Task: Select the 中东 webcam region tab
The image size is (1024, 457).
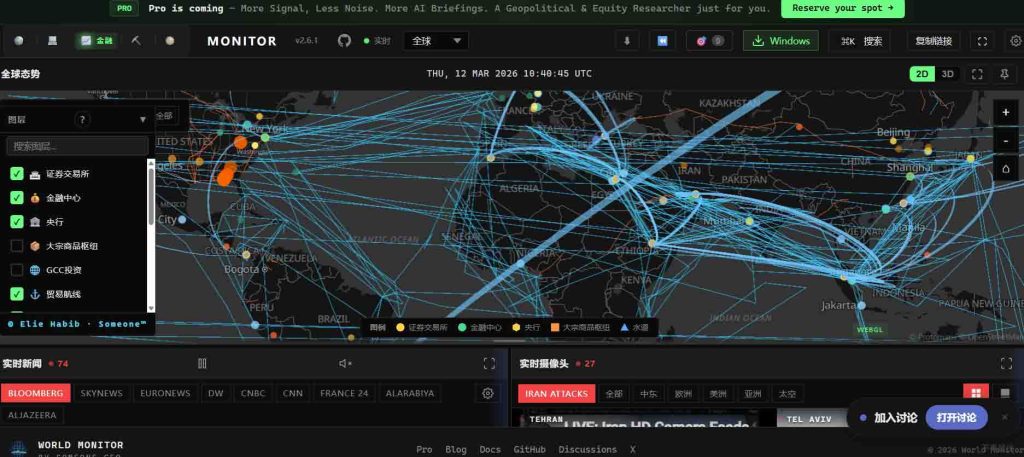Action: (x=649, y=394)
